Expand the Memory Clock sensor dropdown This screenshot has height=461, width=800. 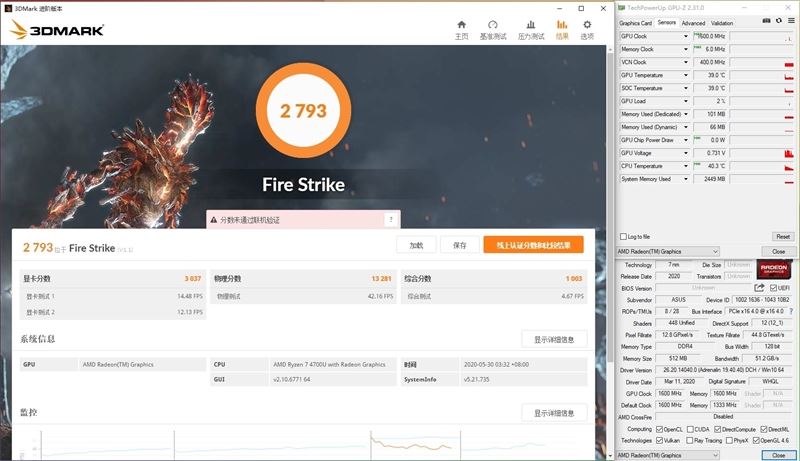coord(686,49)
